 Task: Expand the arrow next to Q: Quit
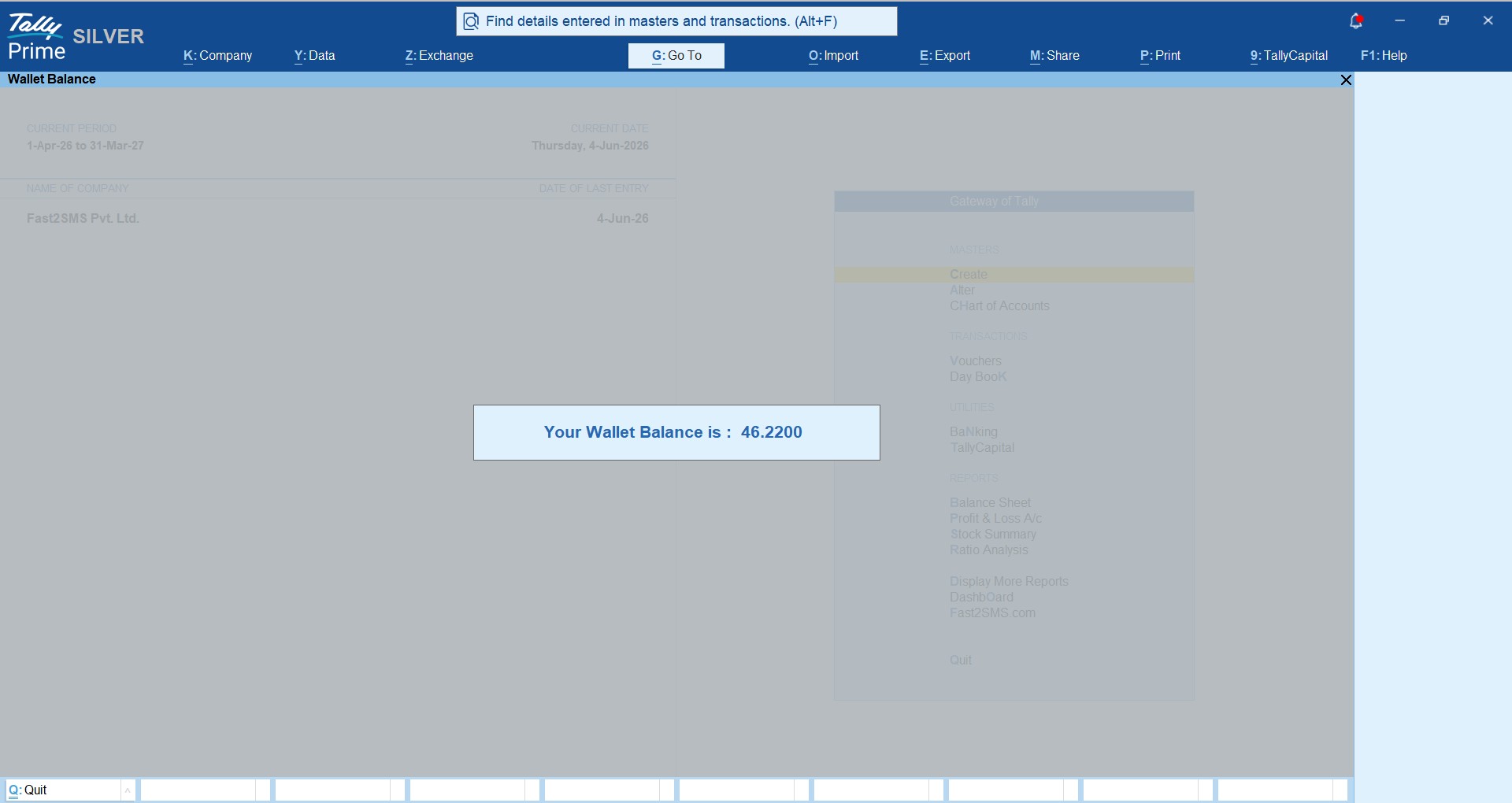[x=128, y=790]
